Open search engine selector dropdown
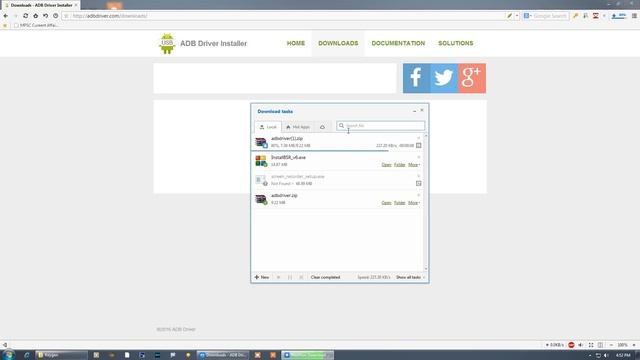Screen dimensions: 640x360 pos(527,16)
